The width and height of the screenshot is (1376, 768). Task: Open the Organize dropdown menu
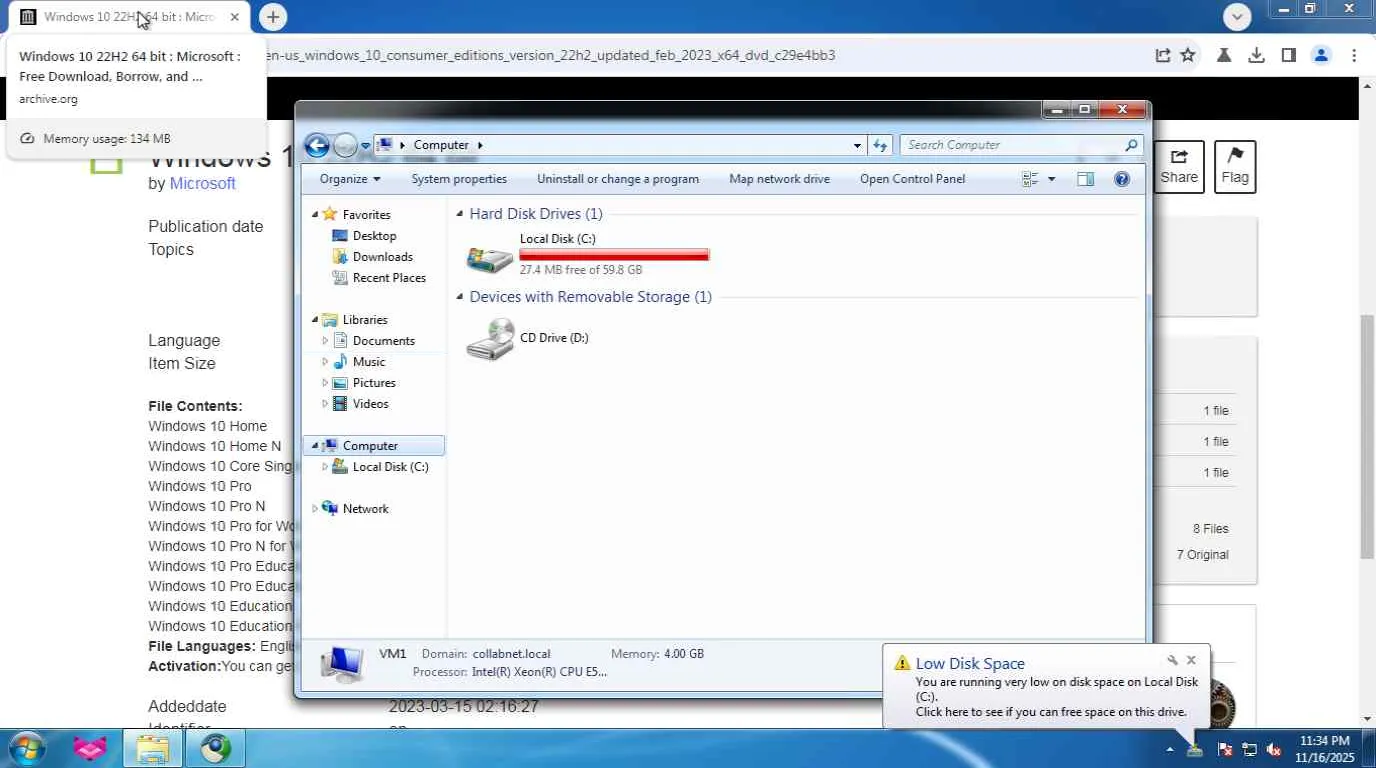(x=350, y=179)
